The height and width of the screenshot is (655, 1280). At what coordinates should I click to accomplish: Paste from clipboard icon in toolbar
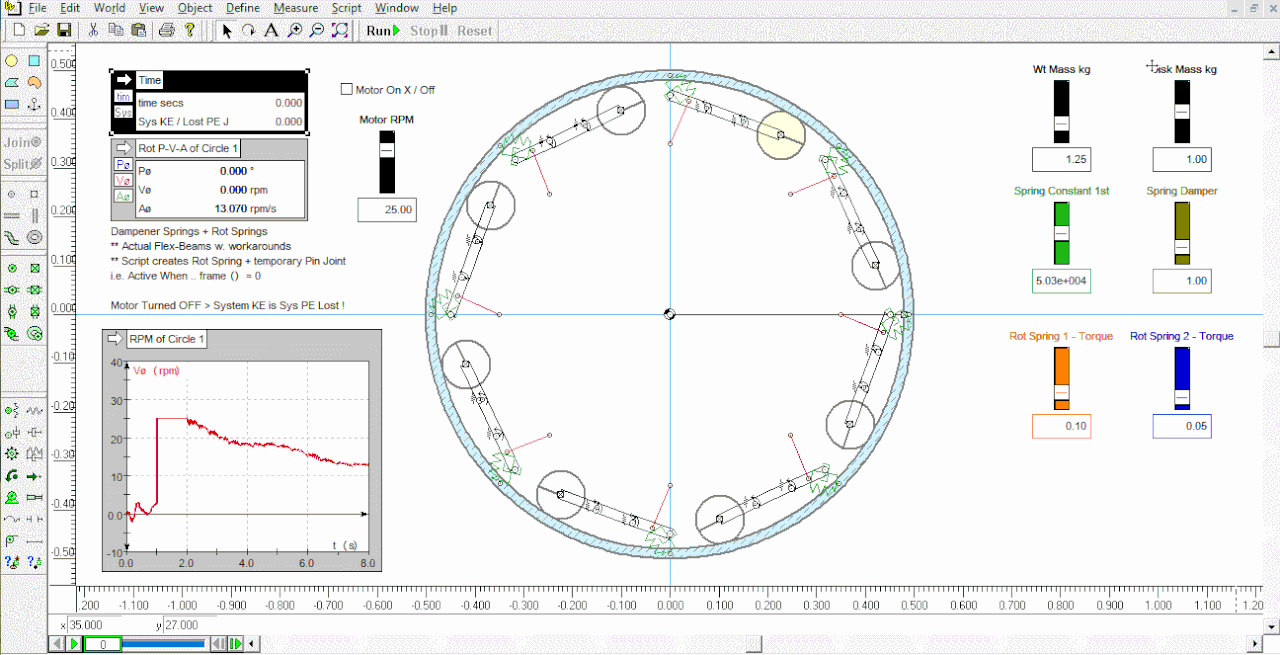point(140,31)
